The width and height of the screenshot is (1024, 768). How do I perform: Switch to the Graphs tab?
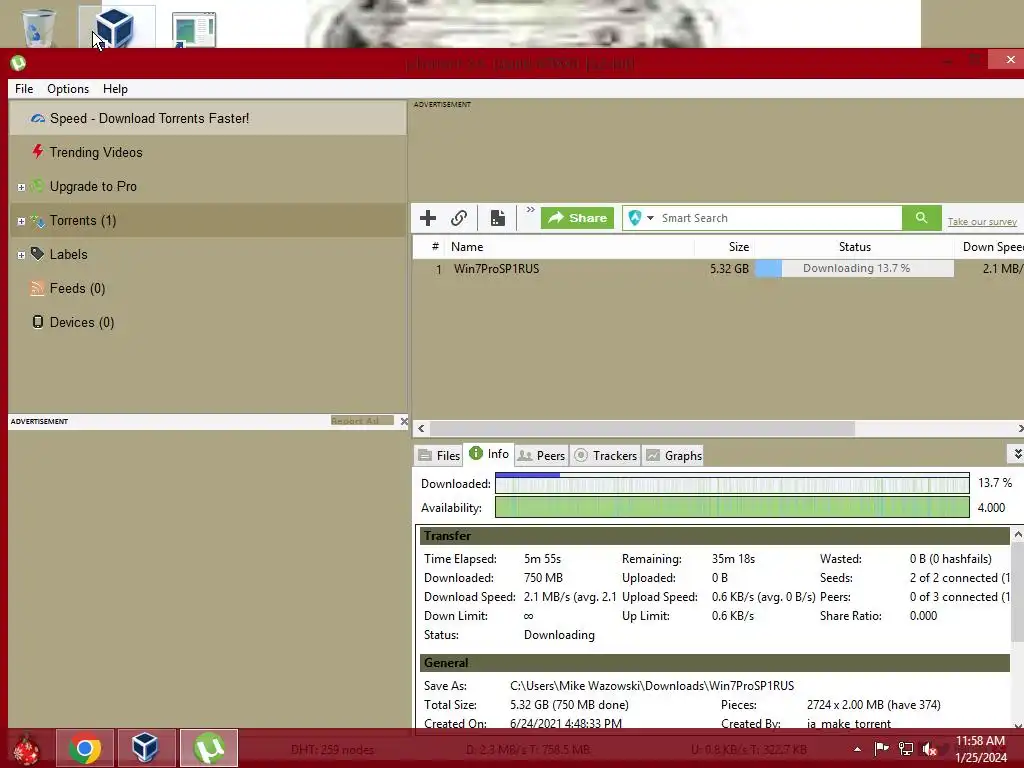click(x=674, y=455)
